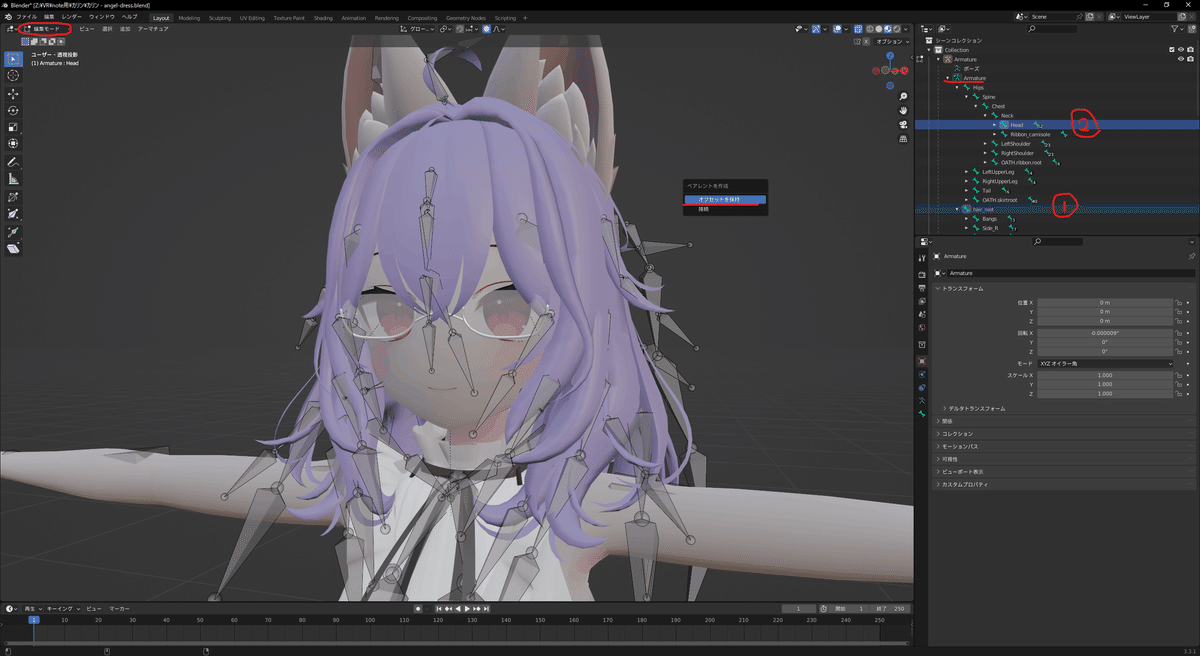Select the Shear tool in toolbar
The height and width of the screenshot is (656, 1200).
[13, 249]
